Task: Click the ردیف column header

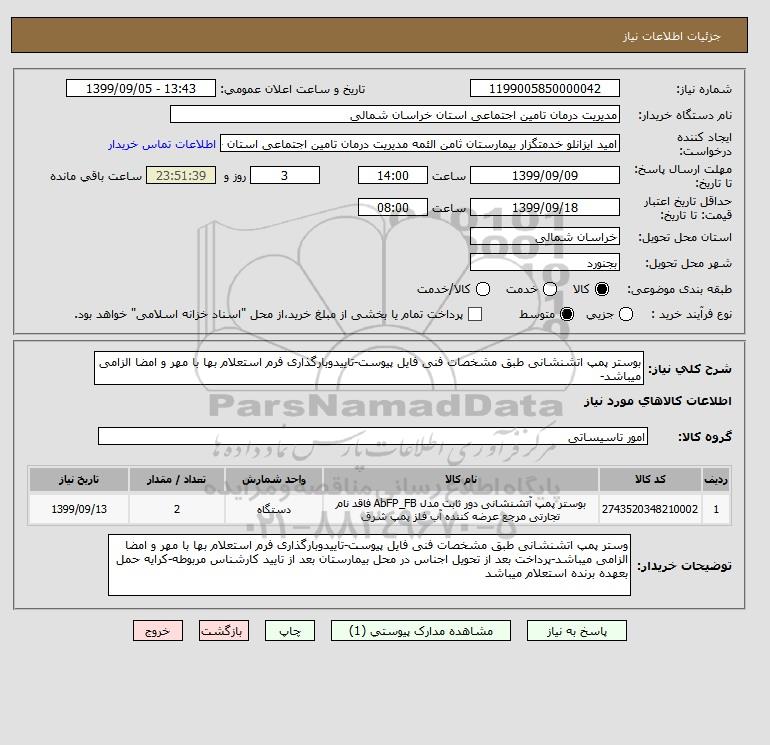Action: coord(716,479)
